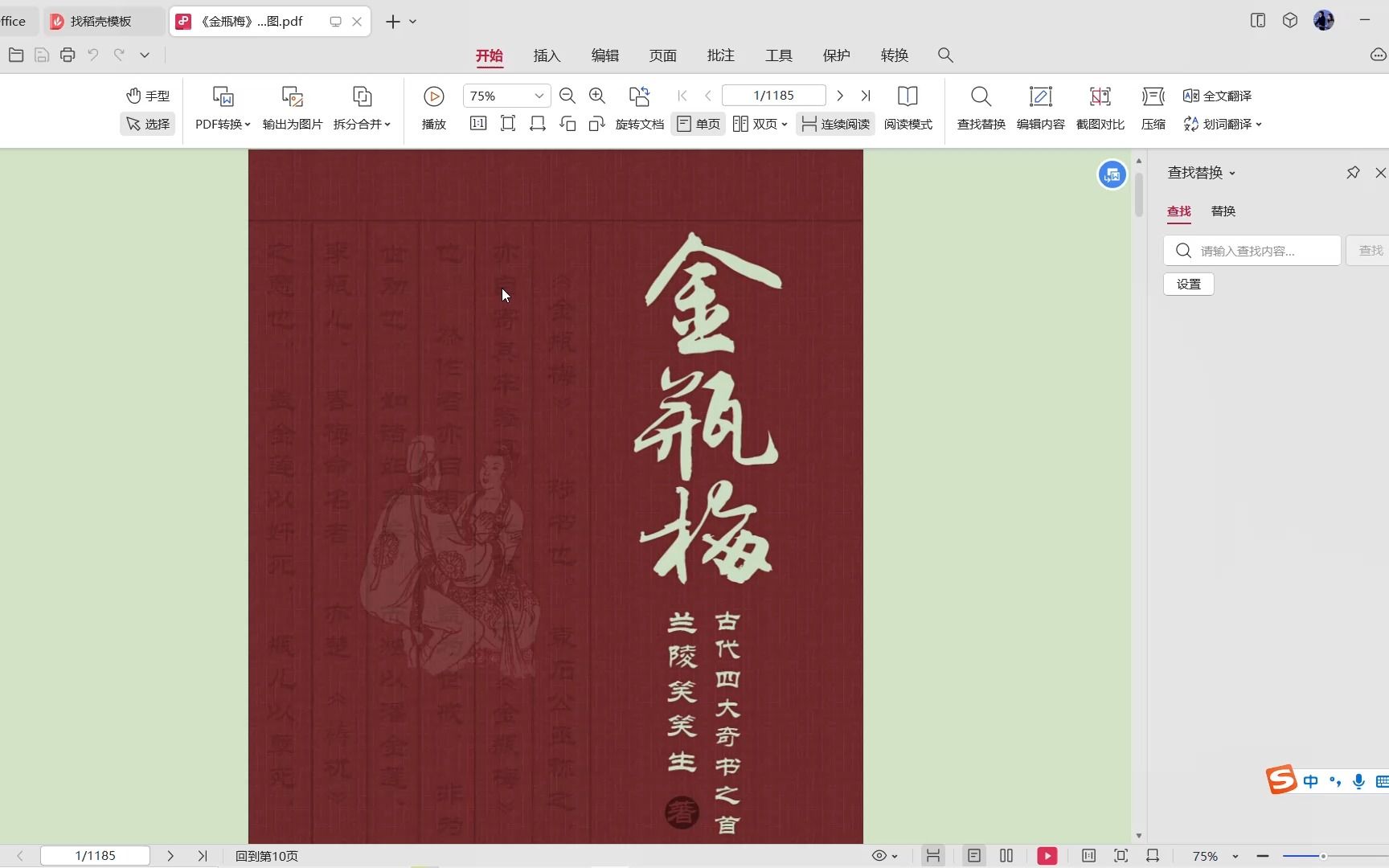Click 输出为图片 export icon

coord(293,97)
